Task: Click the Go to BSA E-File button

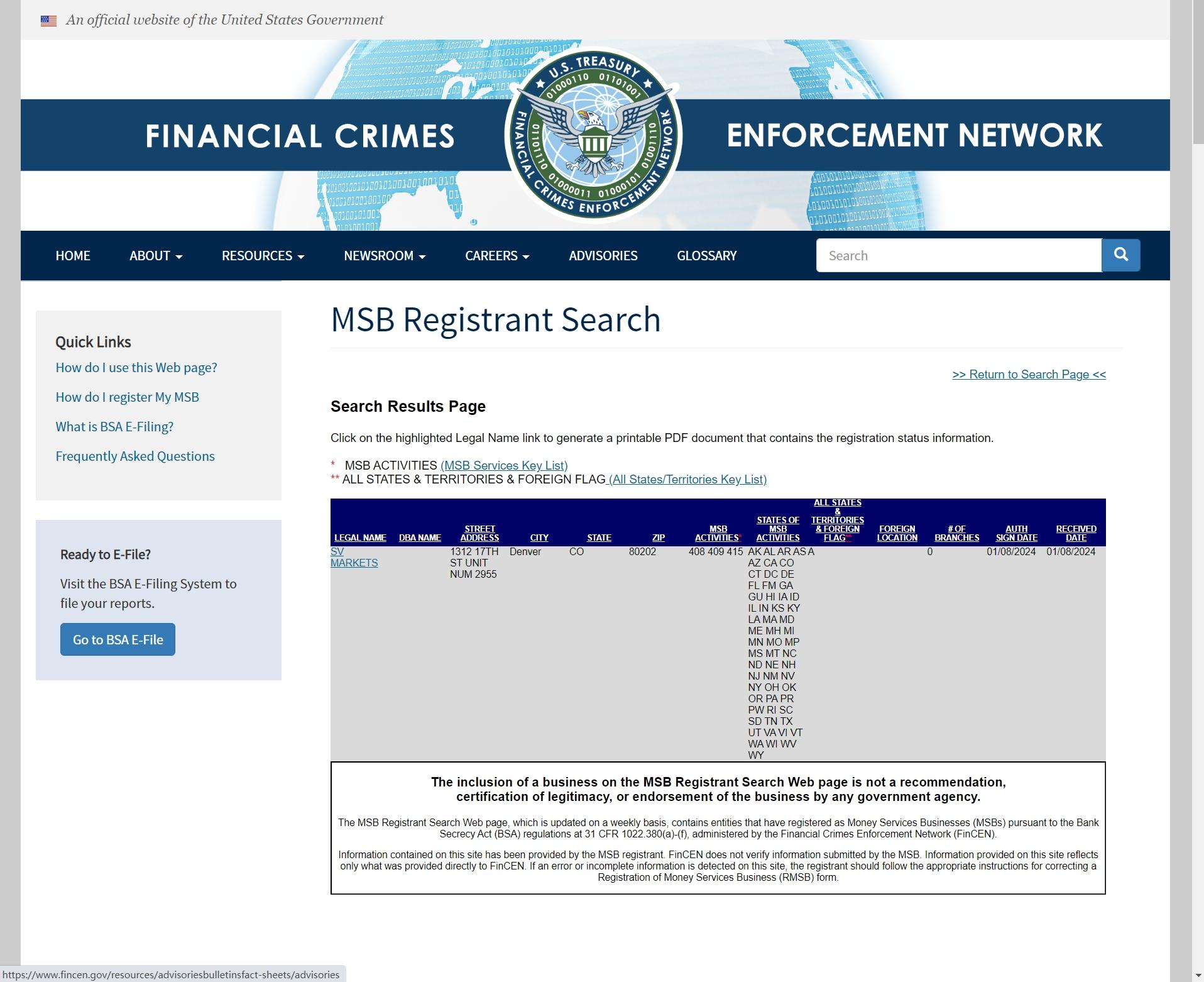Action: pyautogui.click(x=118, y=639)
